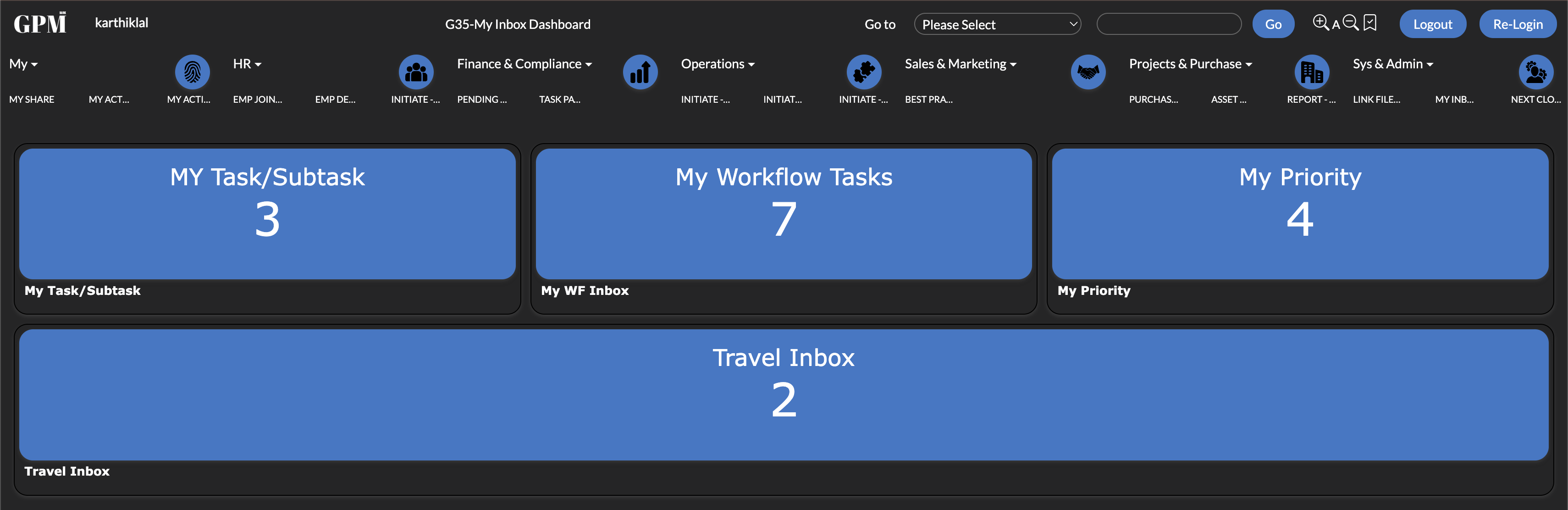Open the LINK FILE... shortcut
The height and width of the screenshot is (510, 1568).
pos(1377,99)
